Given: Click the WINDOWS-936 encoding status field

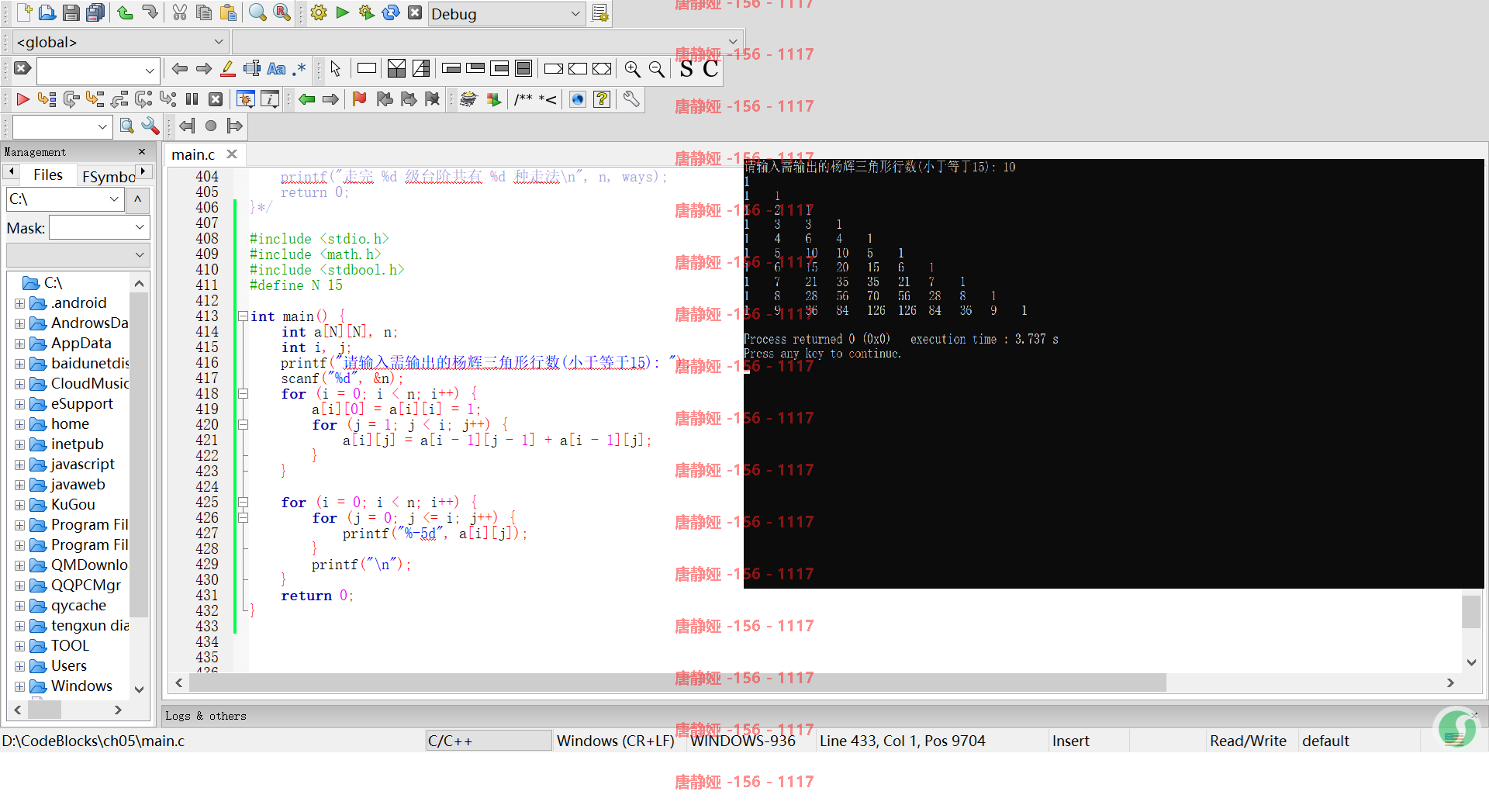Looking at the screenshot, I should (x=743, y=741).
